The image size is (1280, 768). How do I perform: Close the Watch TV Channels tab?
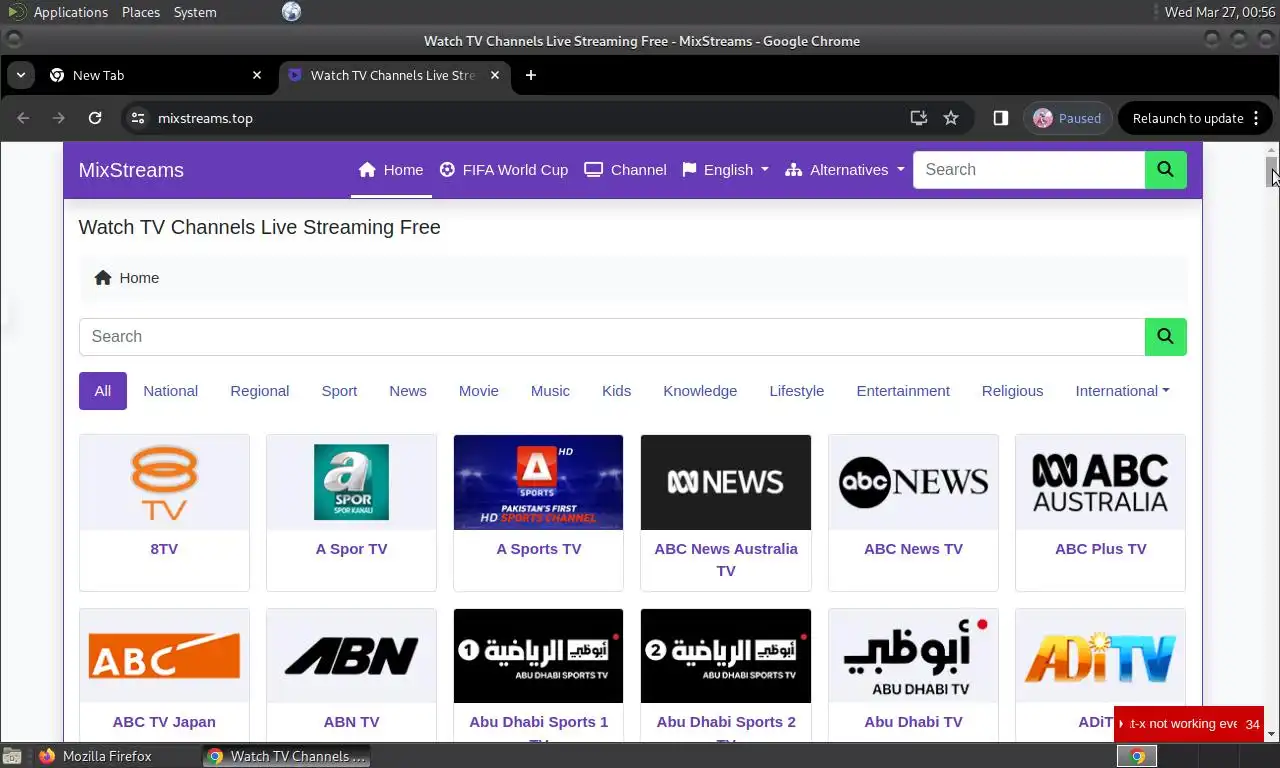(495, 75)
